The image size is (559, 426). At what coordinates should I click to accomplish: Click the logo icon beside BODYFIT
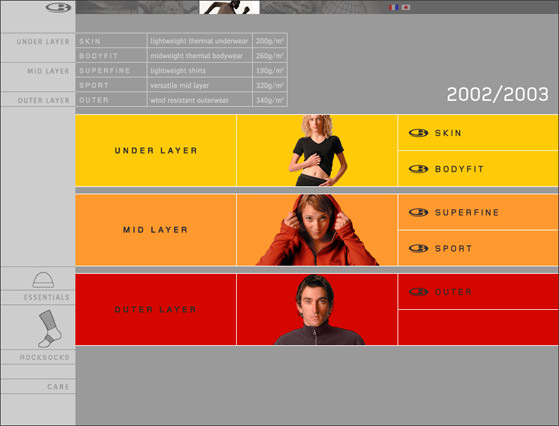click(418, 169)
